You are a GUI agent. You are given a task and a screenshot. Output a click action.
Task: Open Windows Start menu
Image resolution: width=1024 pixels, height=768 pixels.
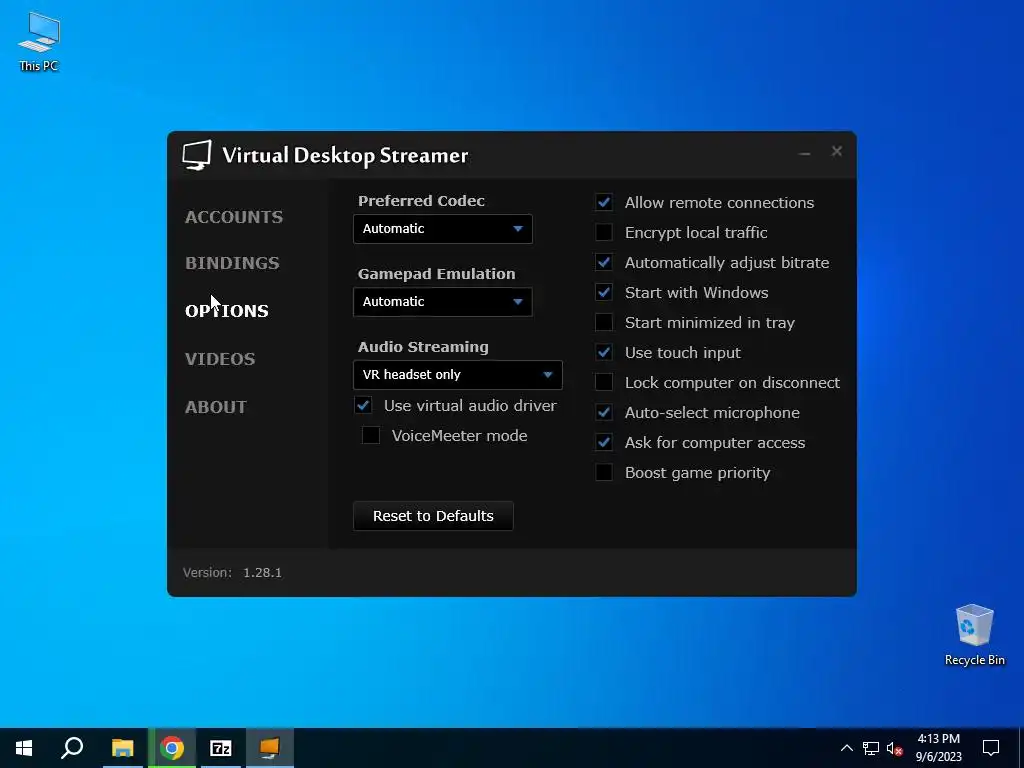[x=24, y=748]
